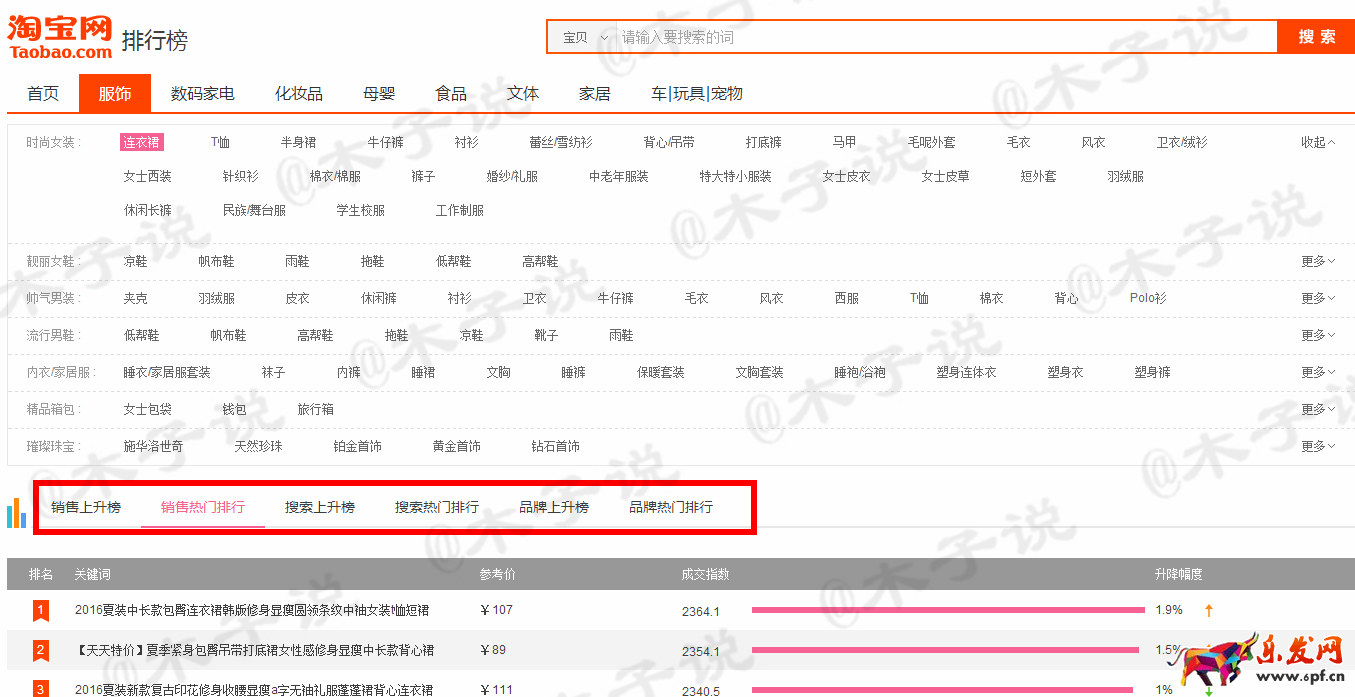Click the Taobao logo
Image resolution: width=1355 pixels, height=697 pixels.
(60, 37)
